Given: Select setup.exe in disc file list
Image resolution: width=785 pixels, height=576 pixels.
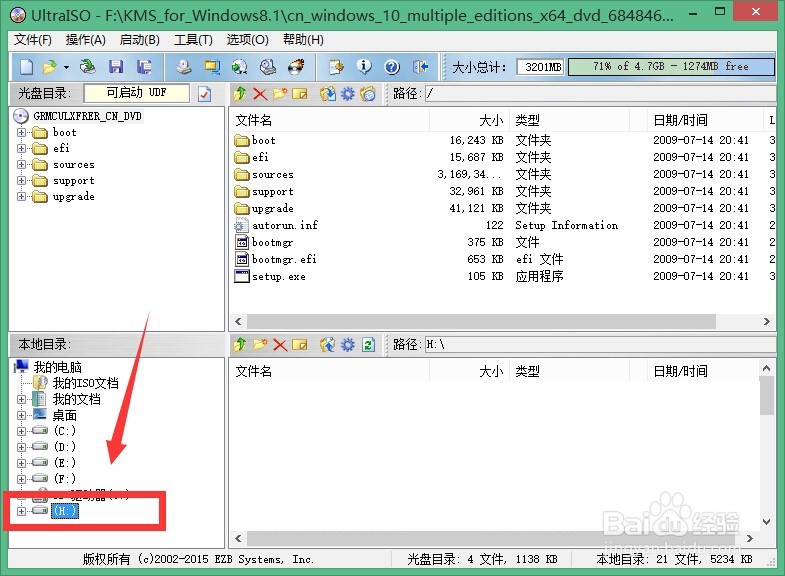Looking at the screenshot, I should click(278, 276).
